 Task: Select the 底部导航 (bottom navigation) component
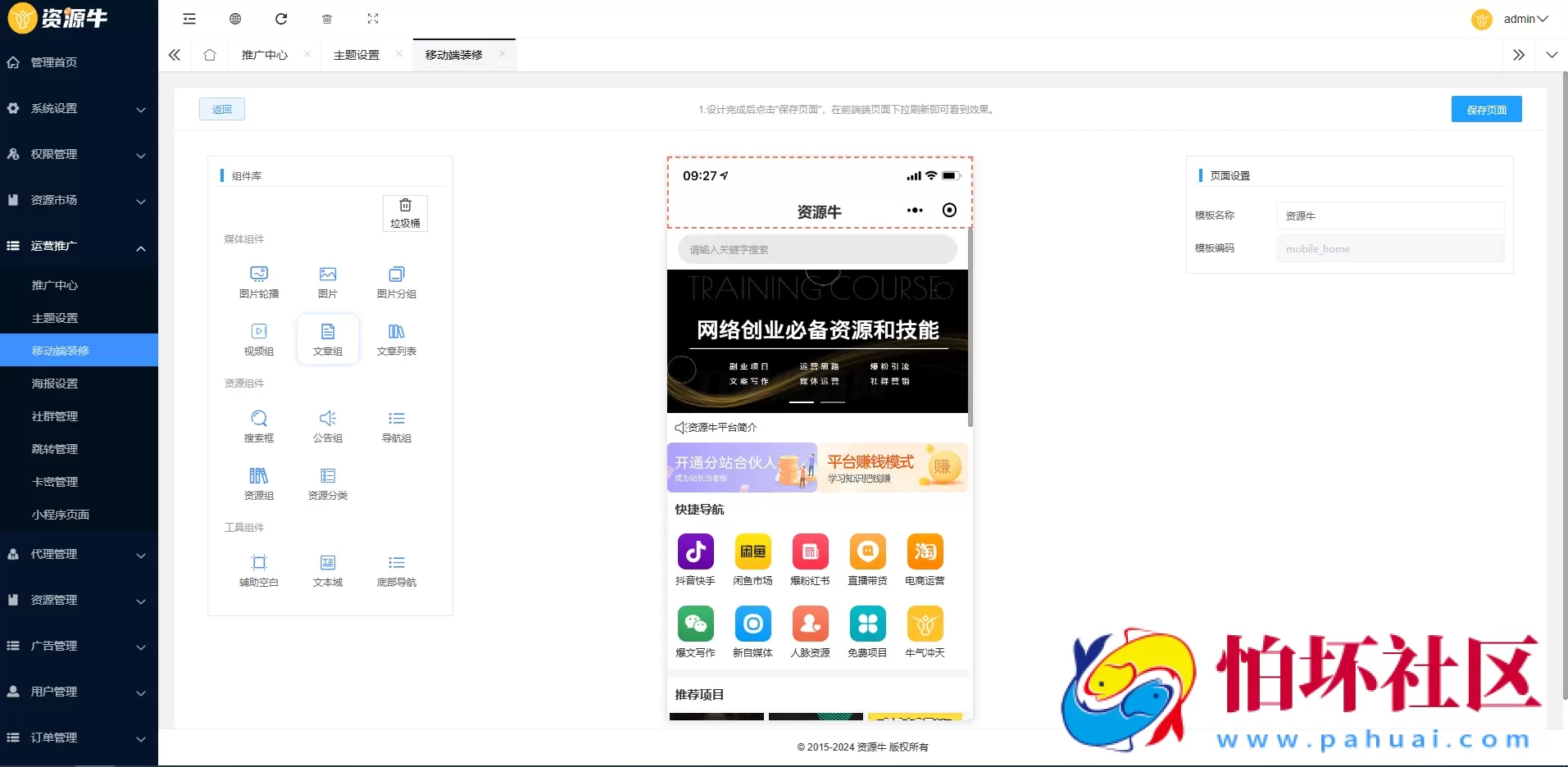(396, 569)
